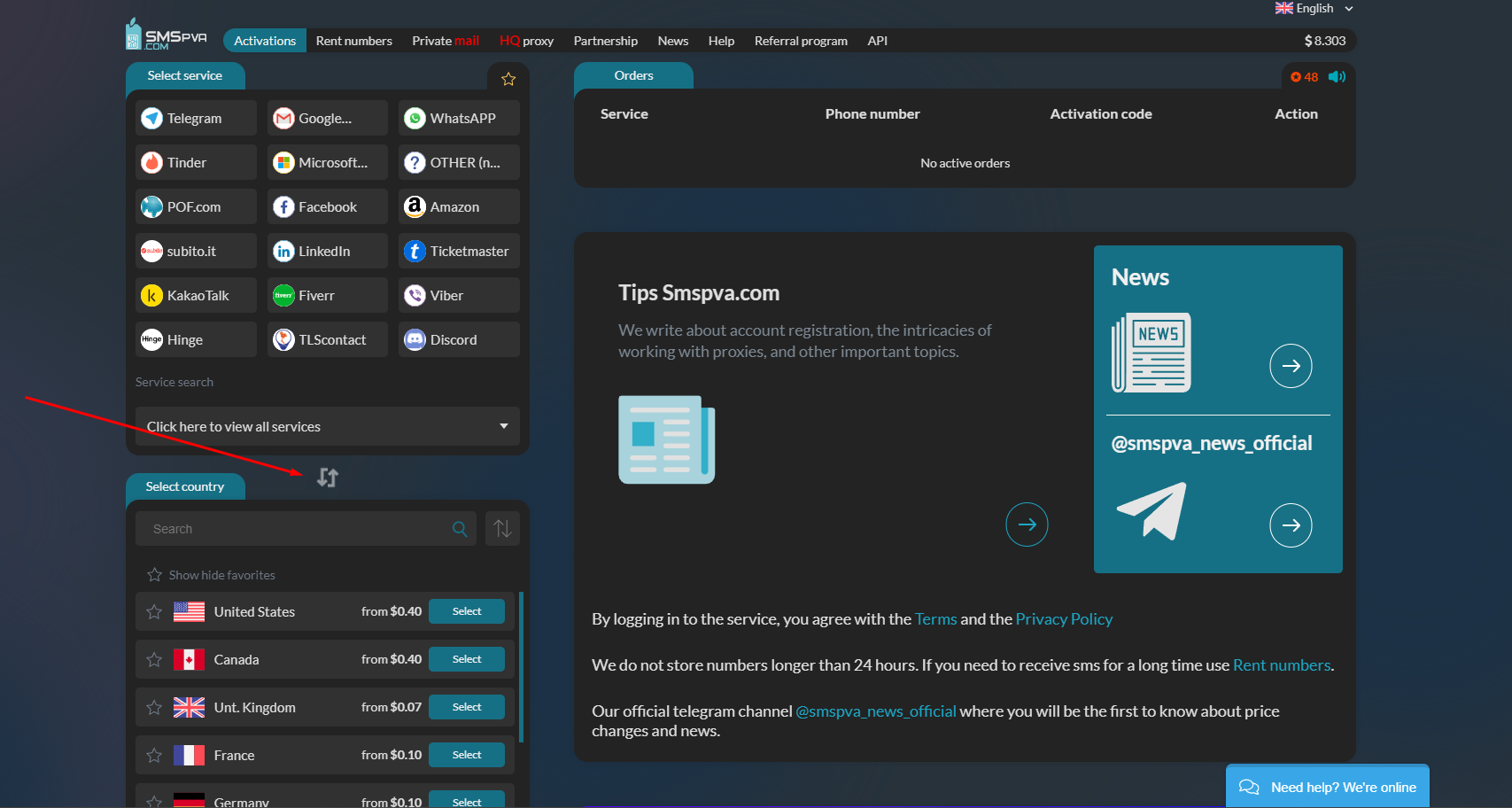Select the TLScontact service

point(328,339)
